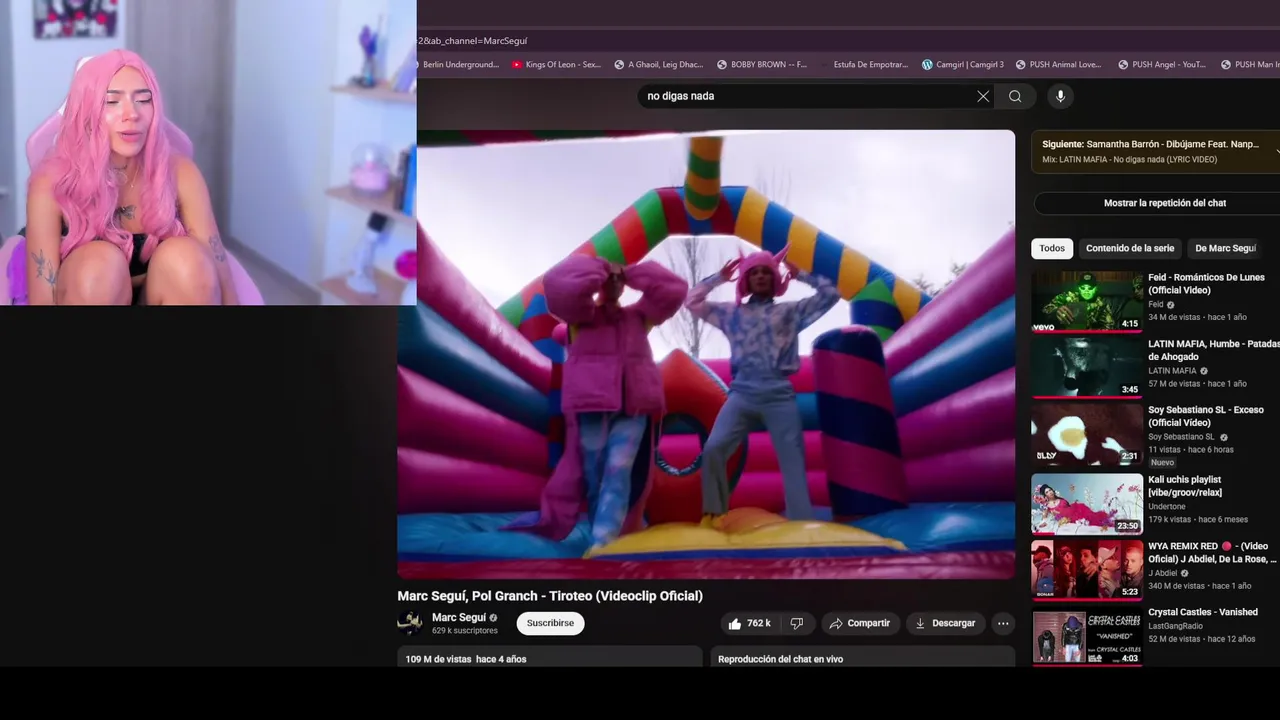Viewport: 1280px width, 720px height.
Task: Click the dislike thumbs-down icon
Action: [x=797, y=623]
